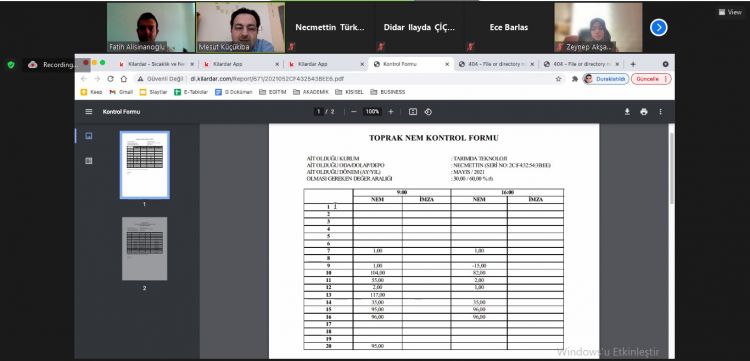Show next Zoom participants with arrow

659,28
